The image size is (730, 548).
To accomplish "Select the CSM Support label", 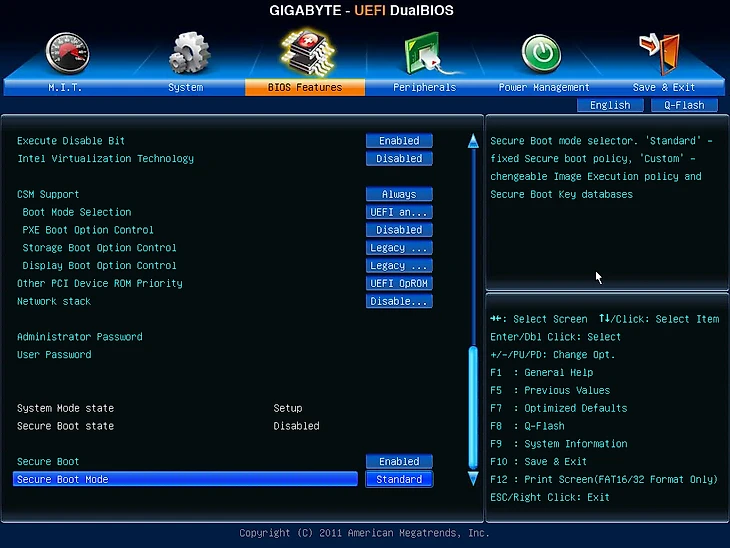I will (x=48, y=194).
